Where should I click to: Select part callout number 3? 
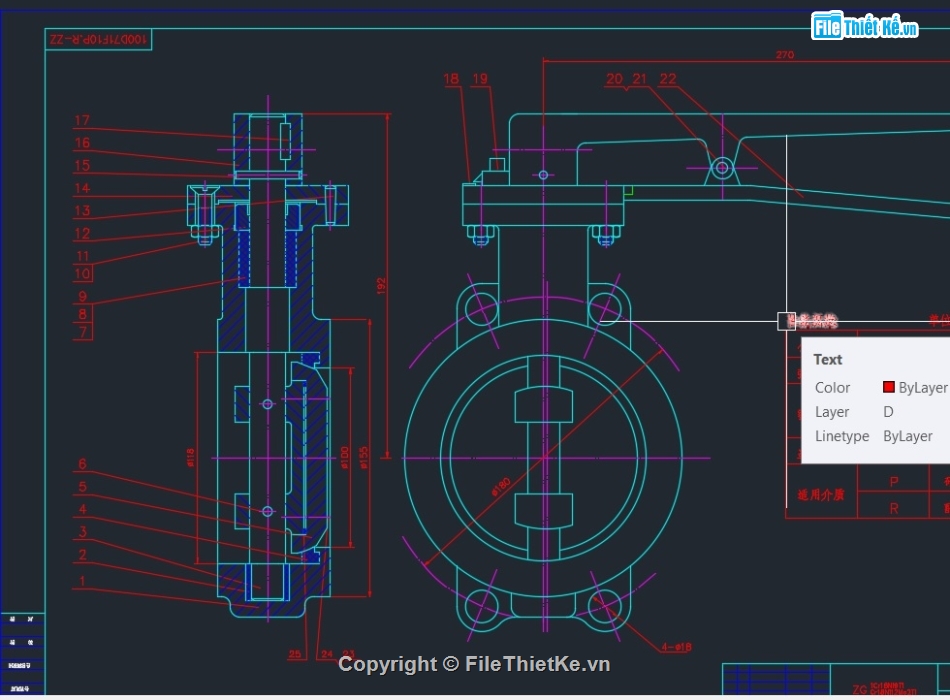(82, 532)
